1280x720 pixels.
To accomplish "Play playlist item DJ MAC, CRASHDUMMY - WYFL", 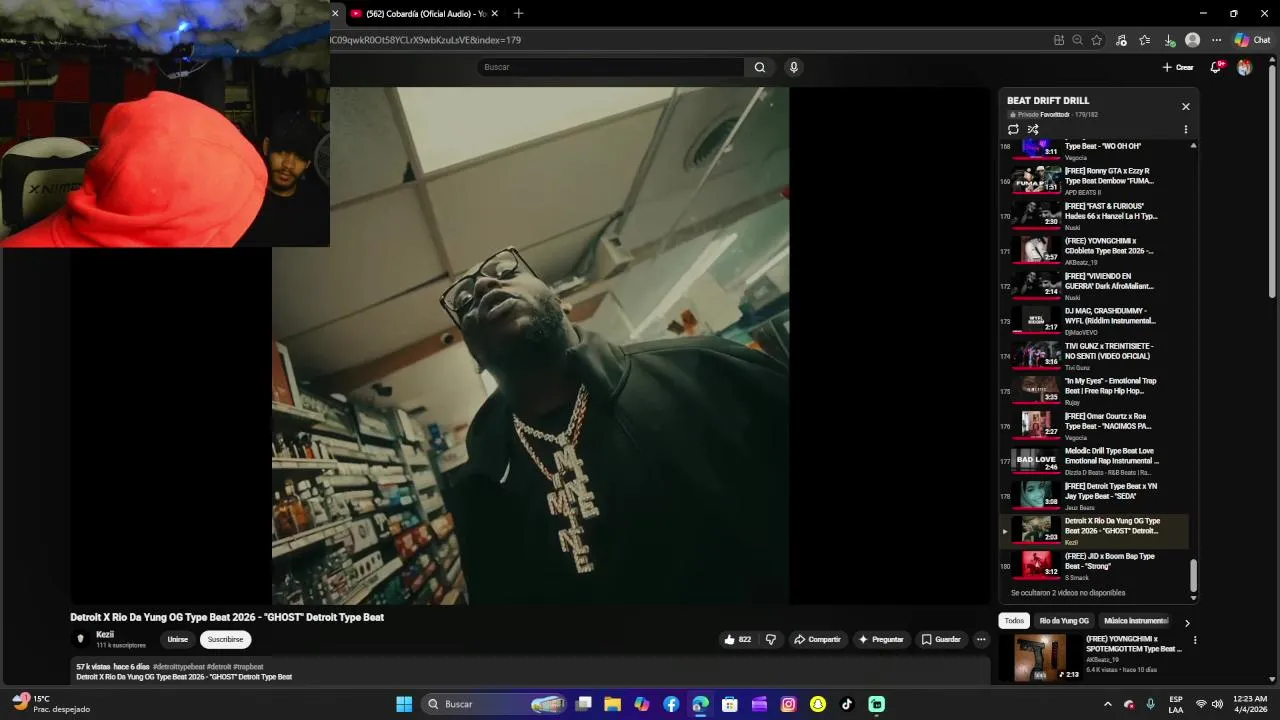I will 1096,321.
